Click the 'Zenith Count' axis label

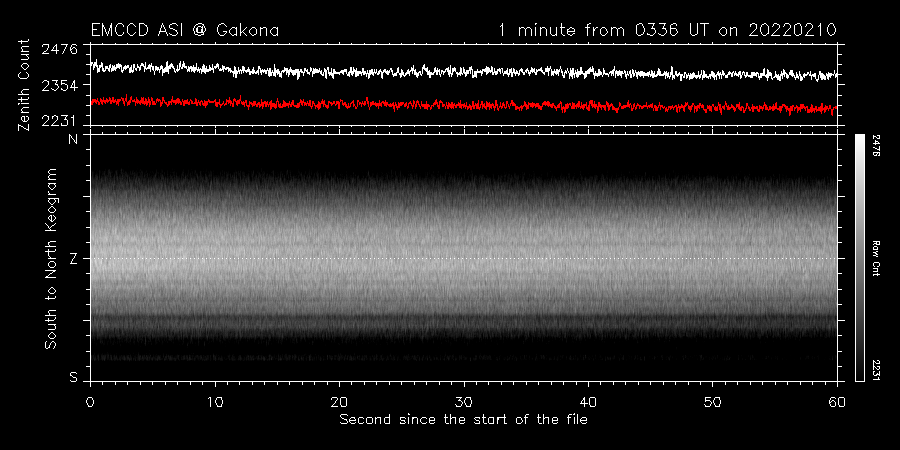(24, 85)
